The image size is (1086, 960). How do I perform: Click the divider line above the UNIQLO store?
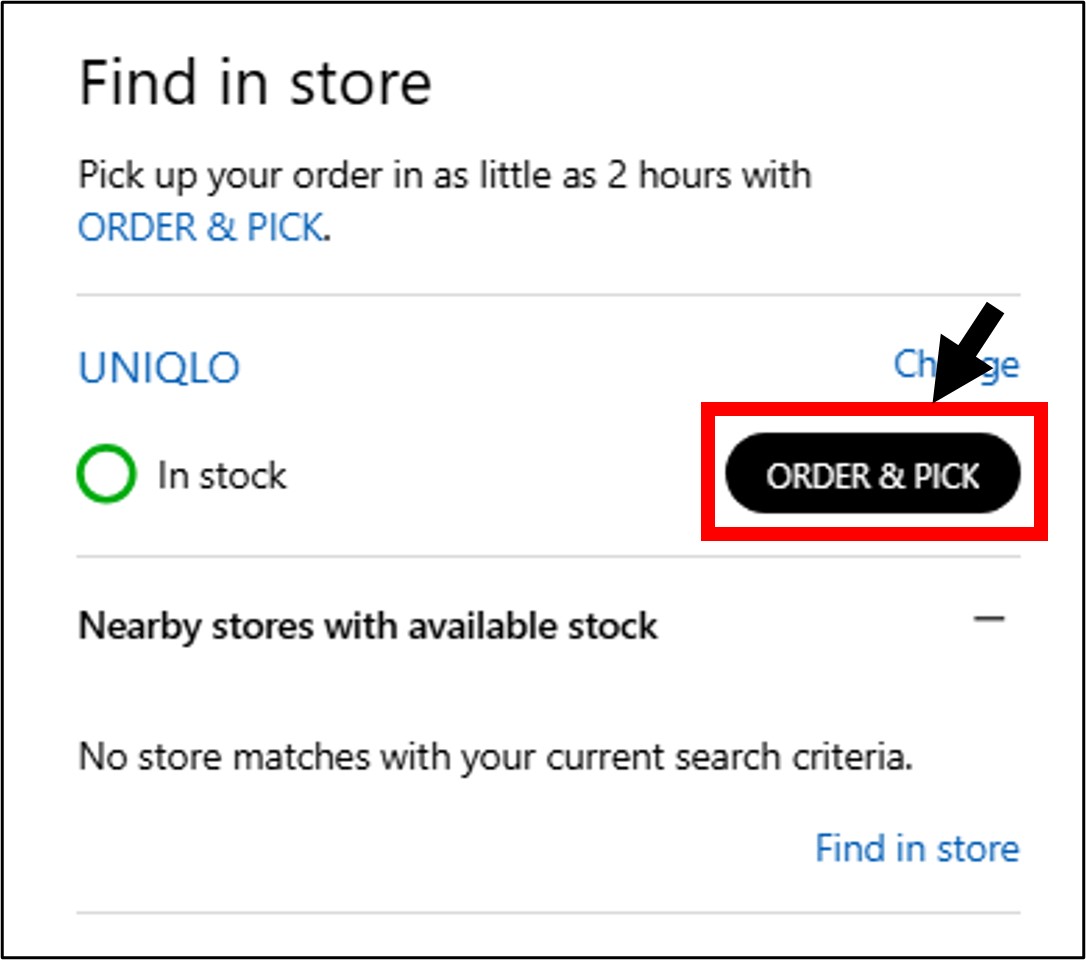tap(548, 295)
